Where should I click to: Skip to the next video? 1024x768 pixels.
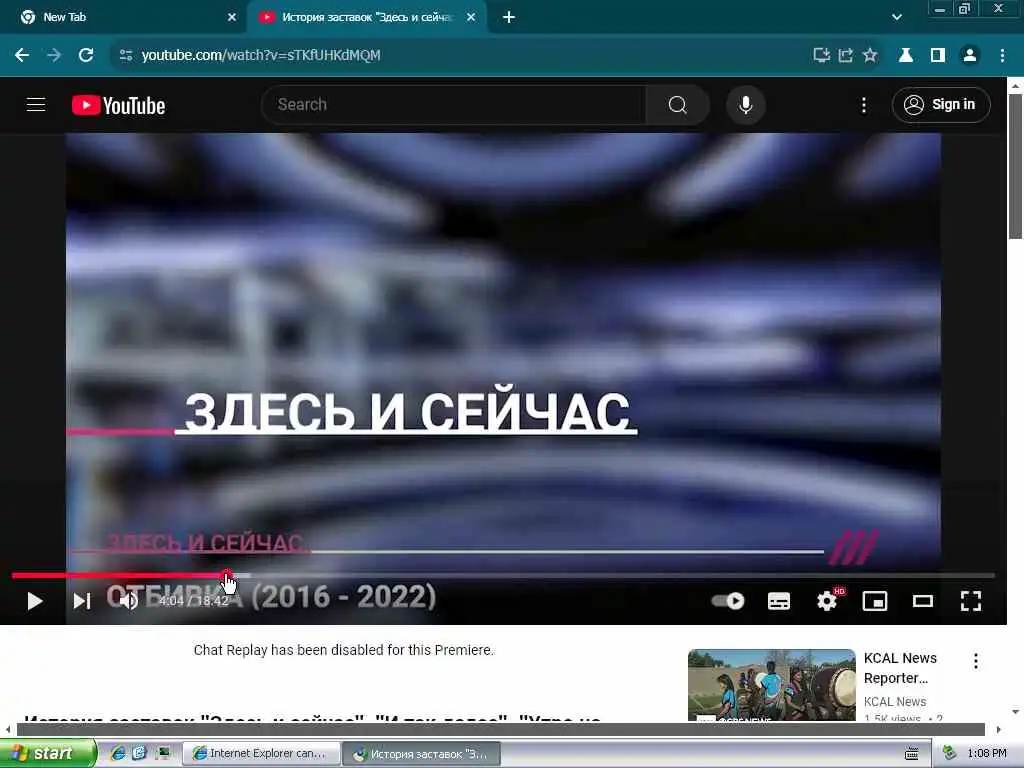(x=82, y=601)
